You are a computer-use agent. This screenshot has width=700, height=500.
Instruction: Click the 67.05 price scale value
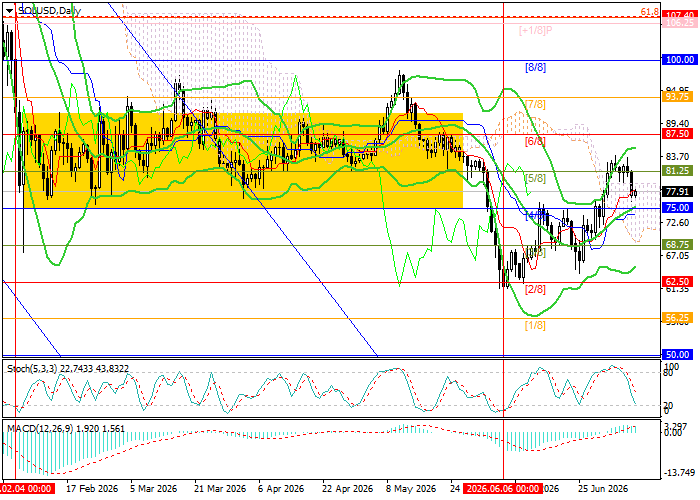(x=677, y=255)
